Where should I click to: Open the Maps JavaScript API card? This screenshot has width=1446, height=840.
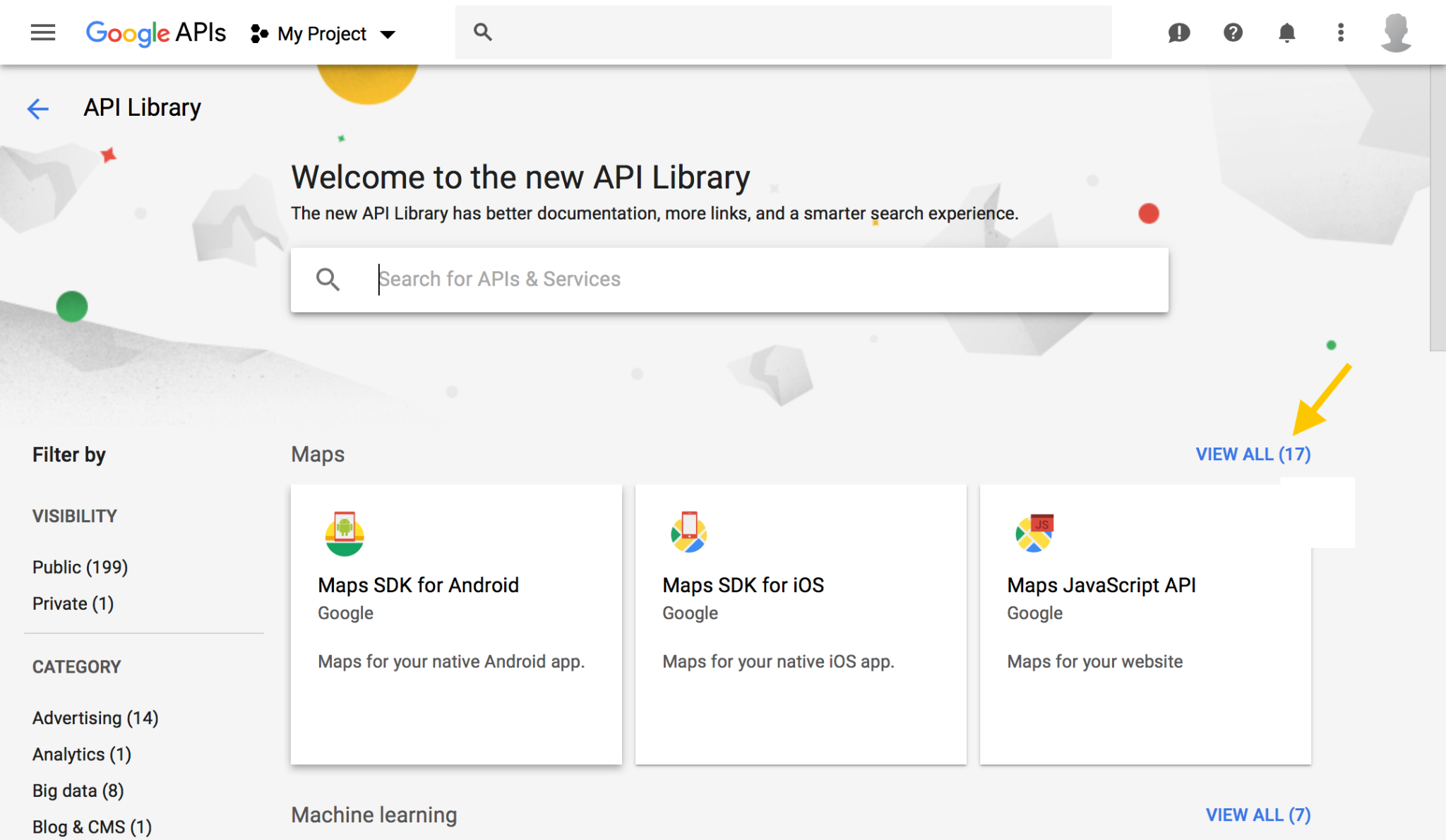pyautogui.click(x=1145, y=624)
